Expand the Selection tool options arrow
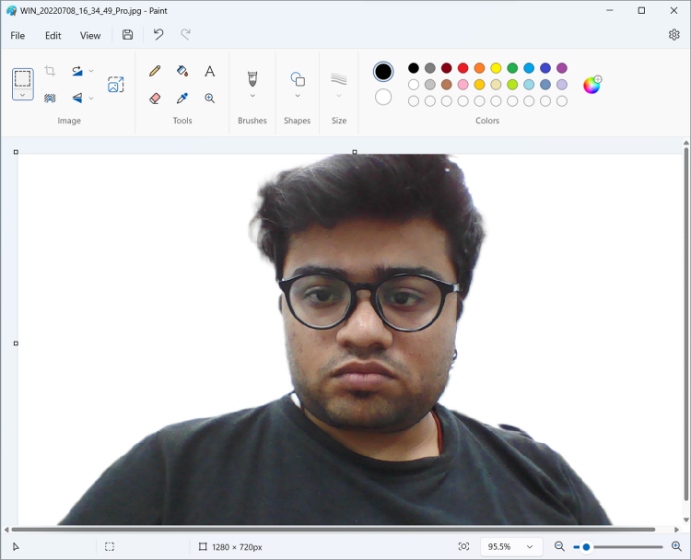Image resolution: width=691 pixels, height=560 pixels. tap(22, 95)
